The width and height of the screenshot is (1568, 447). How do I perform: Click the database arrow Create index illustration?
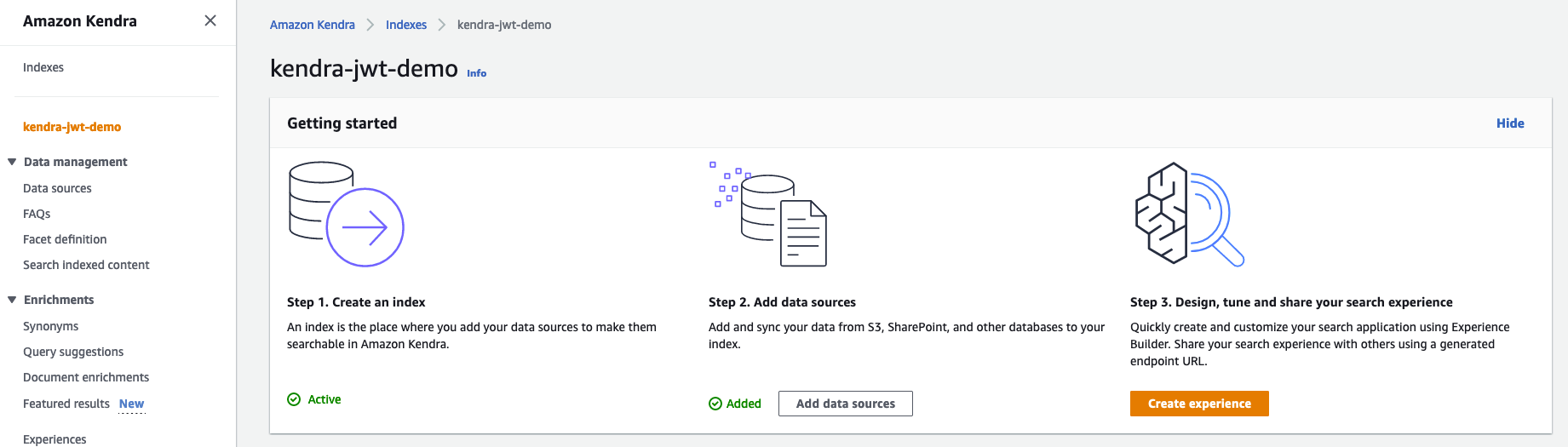tap(346, 214)
